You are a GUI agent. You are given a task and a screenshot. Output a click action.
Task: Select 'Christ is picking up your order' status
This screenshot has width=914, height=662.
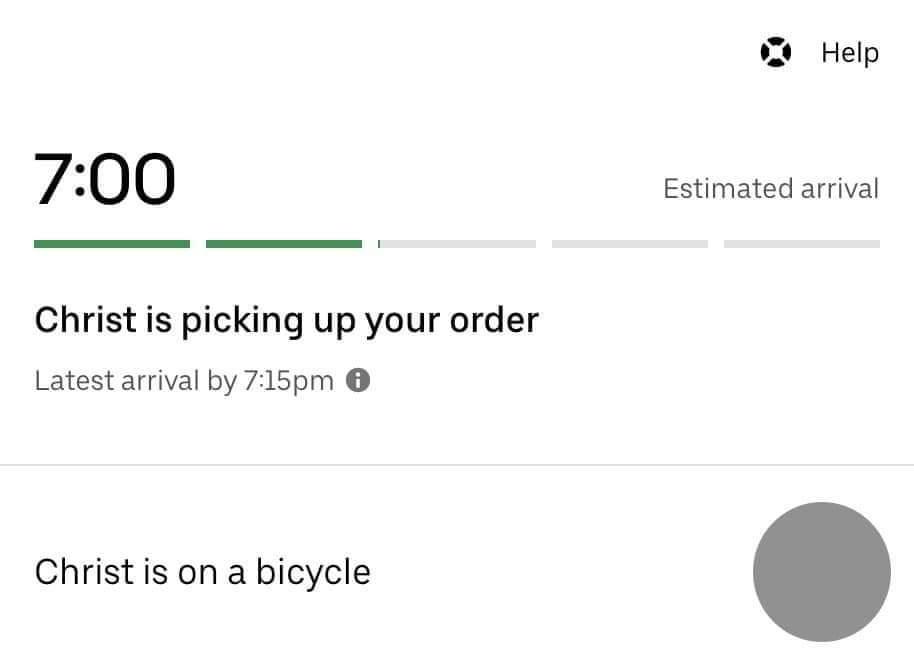[x=287, y=321]
